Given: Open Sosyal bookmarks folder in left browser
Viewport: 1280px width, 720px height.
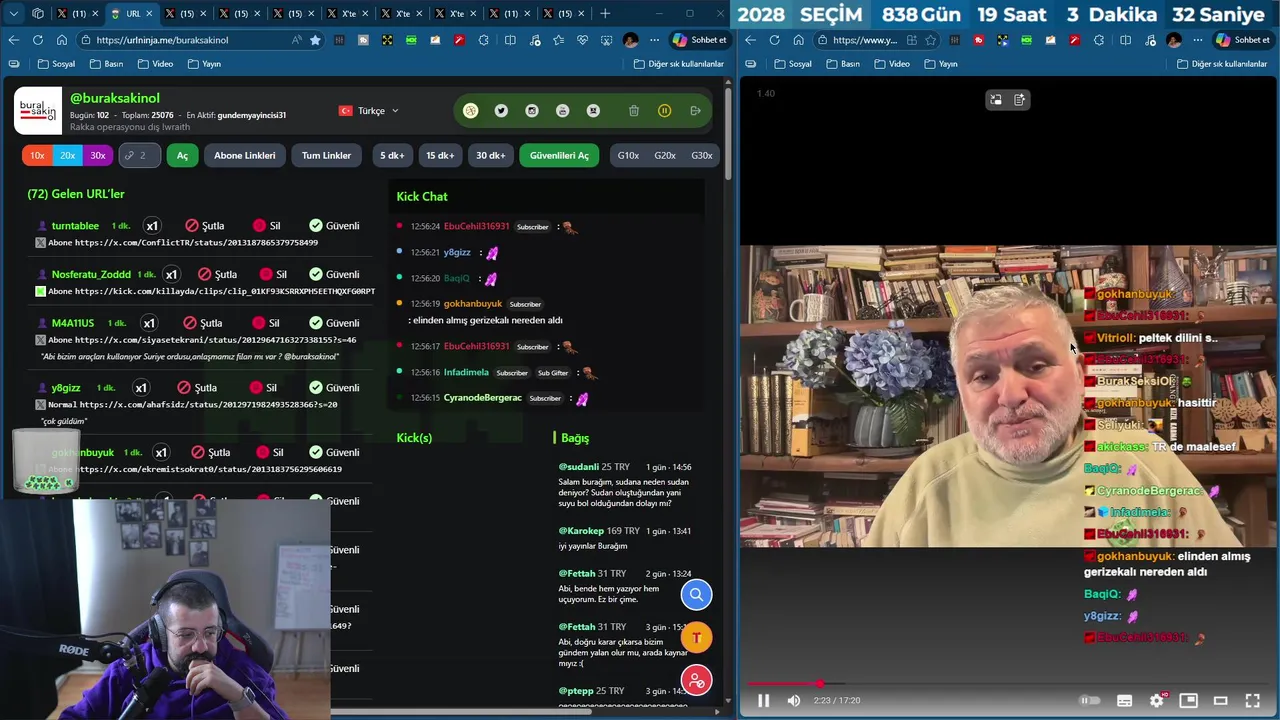Looking at the screenshot, I should click(56, 64).
